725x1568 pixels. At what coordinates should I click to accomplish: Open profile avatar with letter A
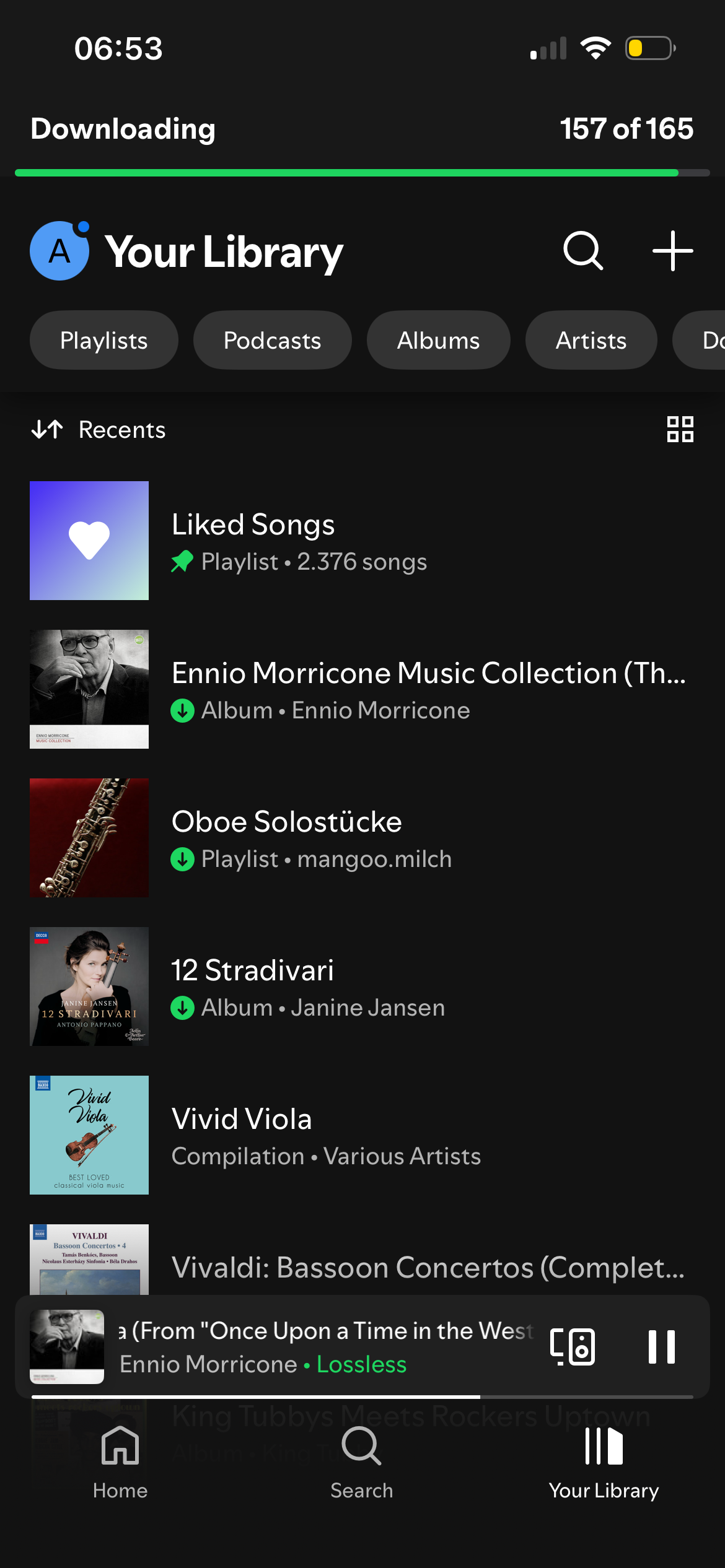pos(59,251)
